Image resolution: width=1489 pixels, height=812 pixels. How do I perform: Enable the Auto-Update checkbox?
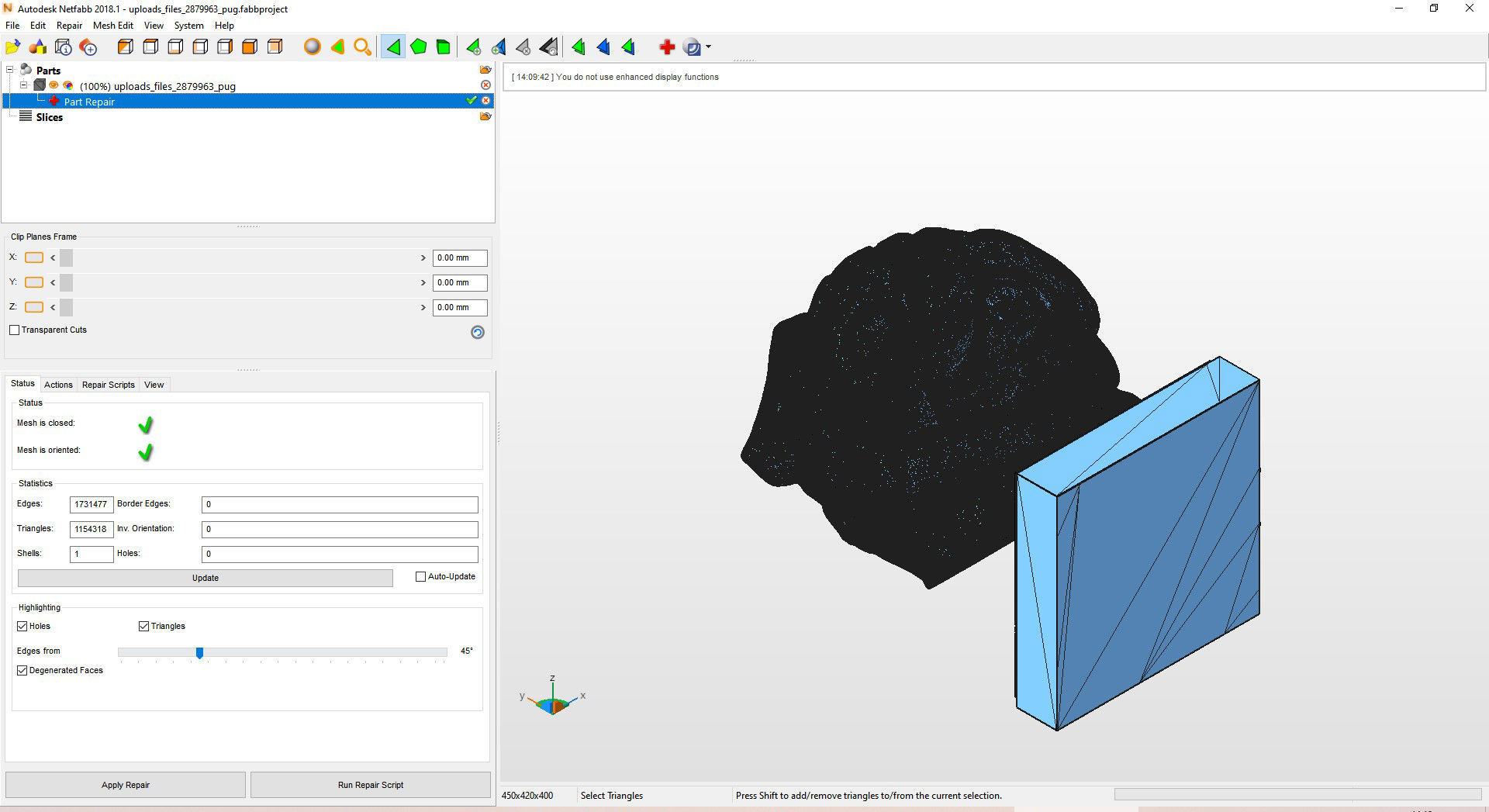[x=421, y=576]
